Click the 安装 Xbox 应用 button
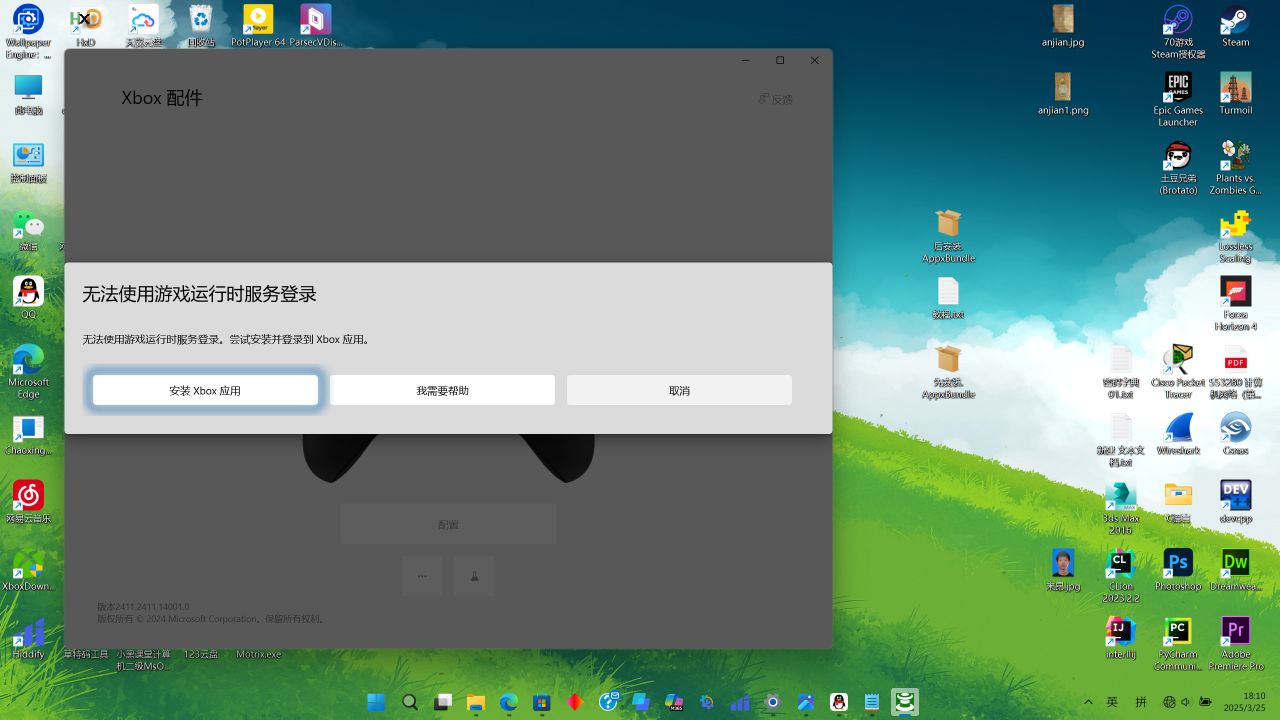Viewport: 1280px width, 720px height. pos(206,390)
